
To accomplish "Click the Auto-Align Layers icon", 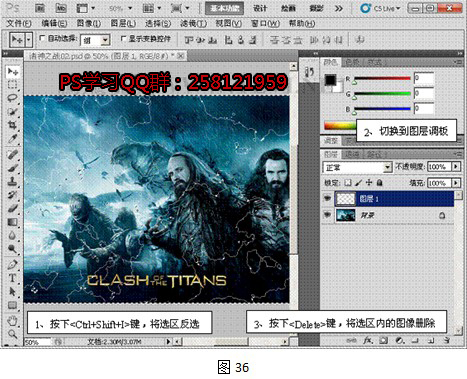I will [360, 40].
